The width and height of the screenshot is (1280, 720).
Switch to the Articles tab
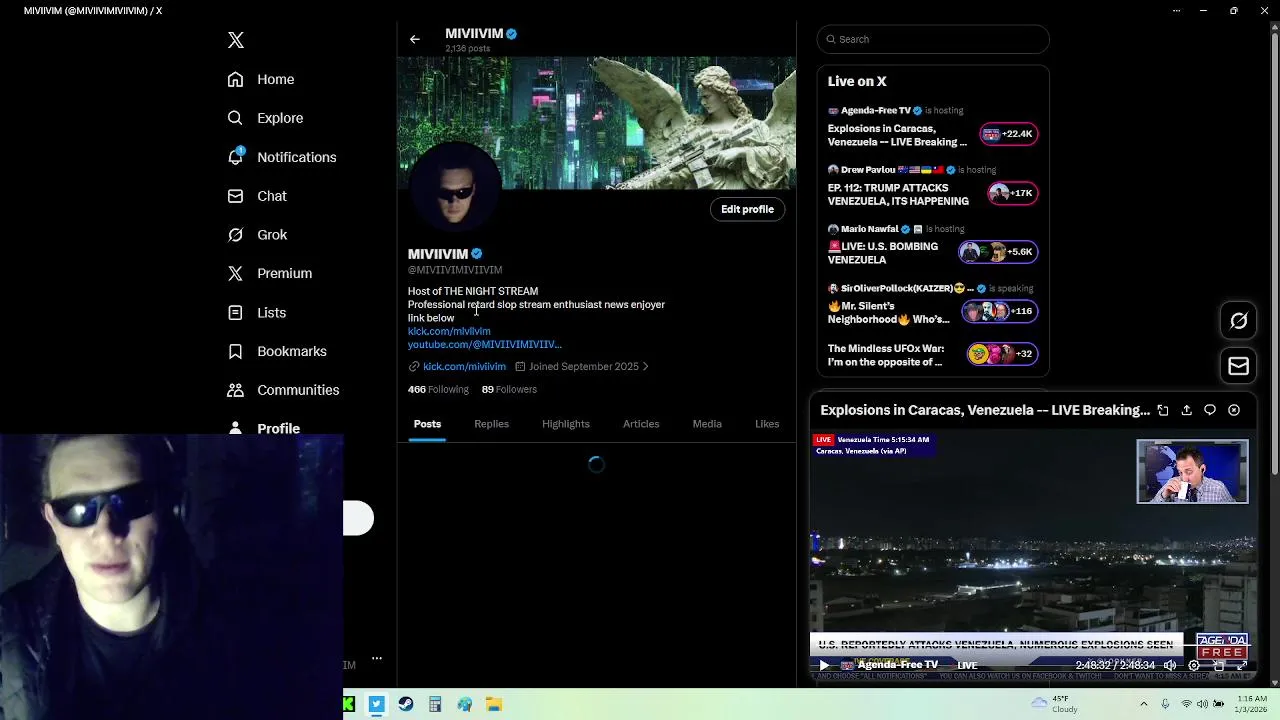point(641,424)
